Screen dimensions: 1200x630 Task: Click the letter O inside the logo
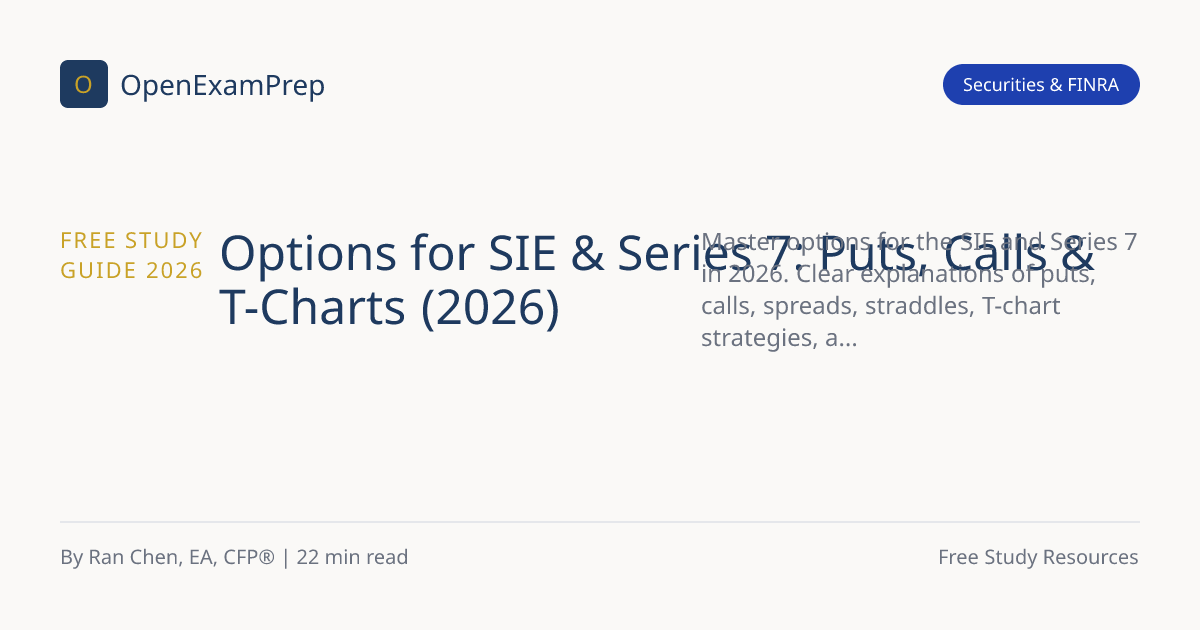point(84,85)
